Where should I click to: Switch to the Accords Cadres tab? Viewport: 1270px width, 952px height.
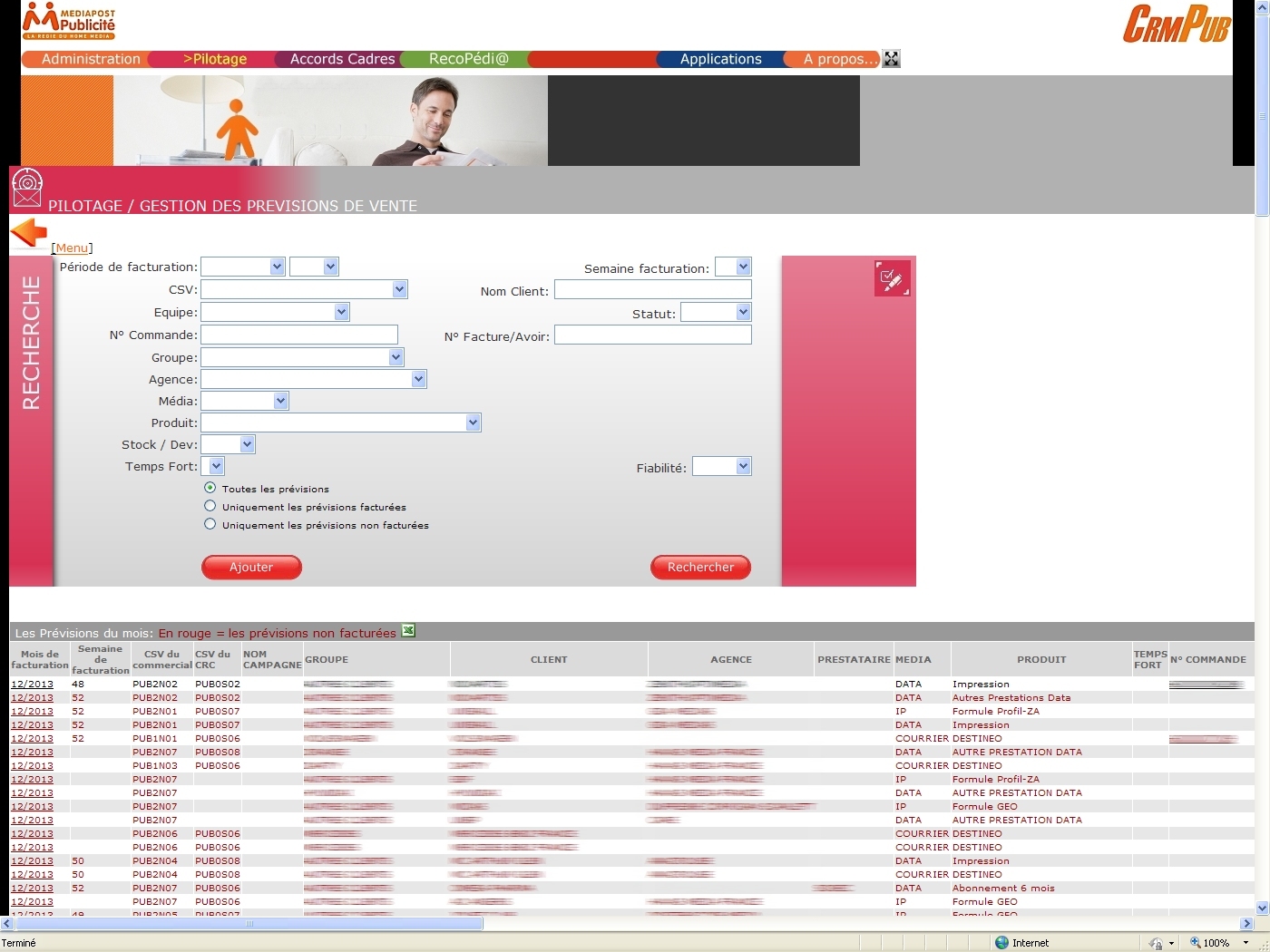(x=342, y=59)
